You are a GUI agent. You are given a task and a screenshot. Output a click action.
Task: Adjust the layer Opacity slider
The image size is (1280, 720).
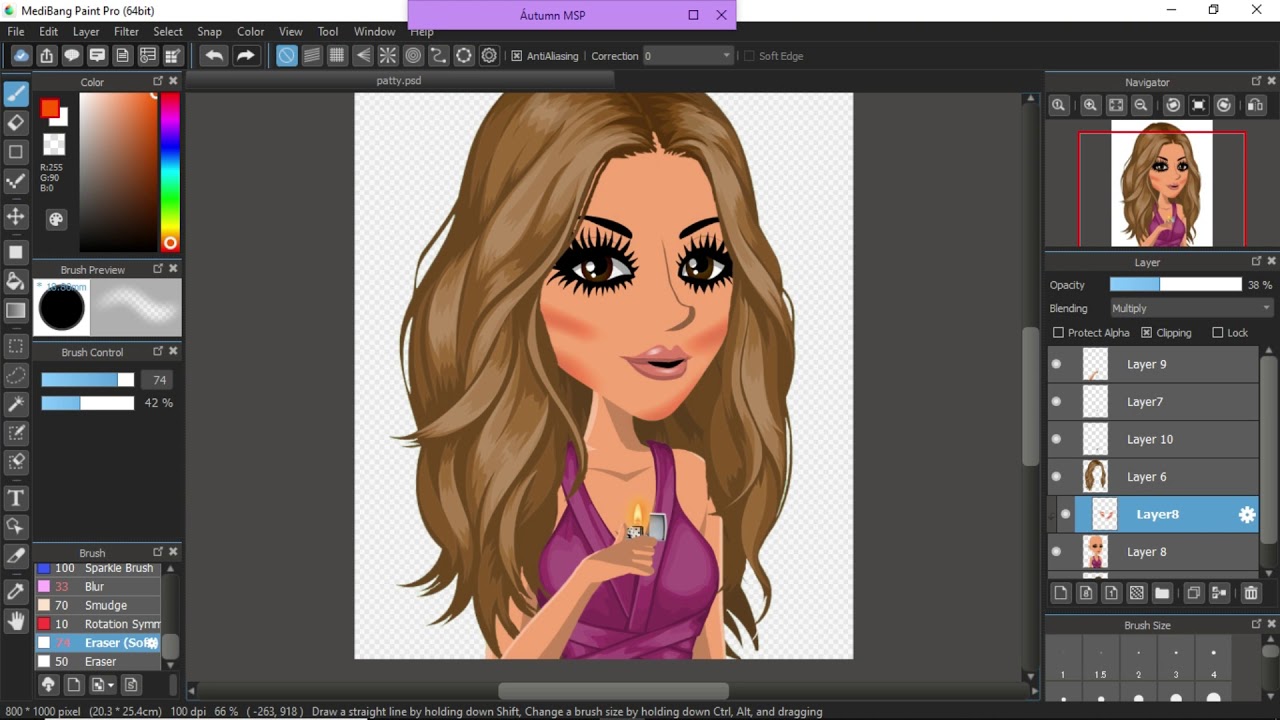tap(1175, 285)
